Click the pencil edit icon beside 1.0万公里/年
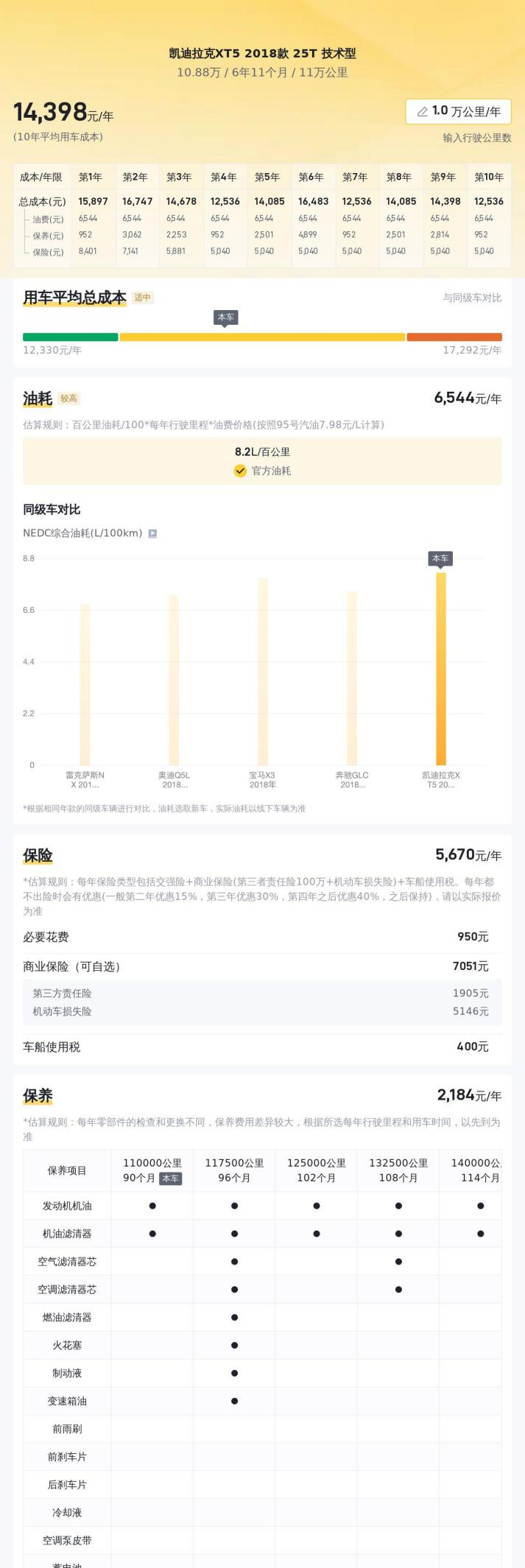This screenshot has width=525, height=1568. coord(422,111)
